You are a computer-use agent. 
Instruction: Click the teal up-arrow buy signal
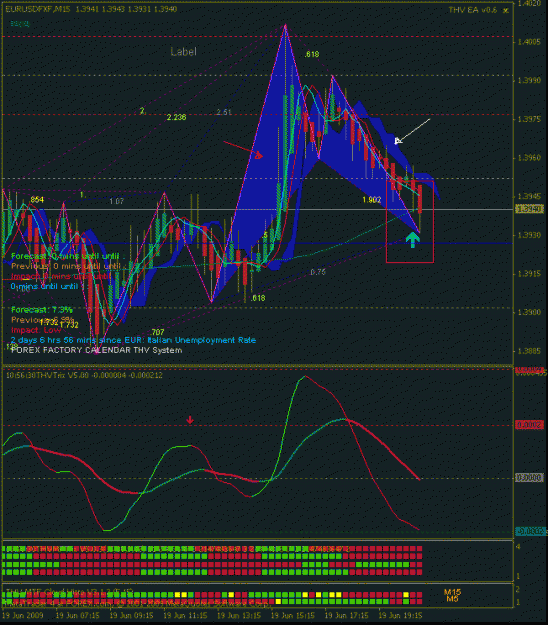coord(412,240)
